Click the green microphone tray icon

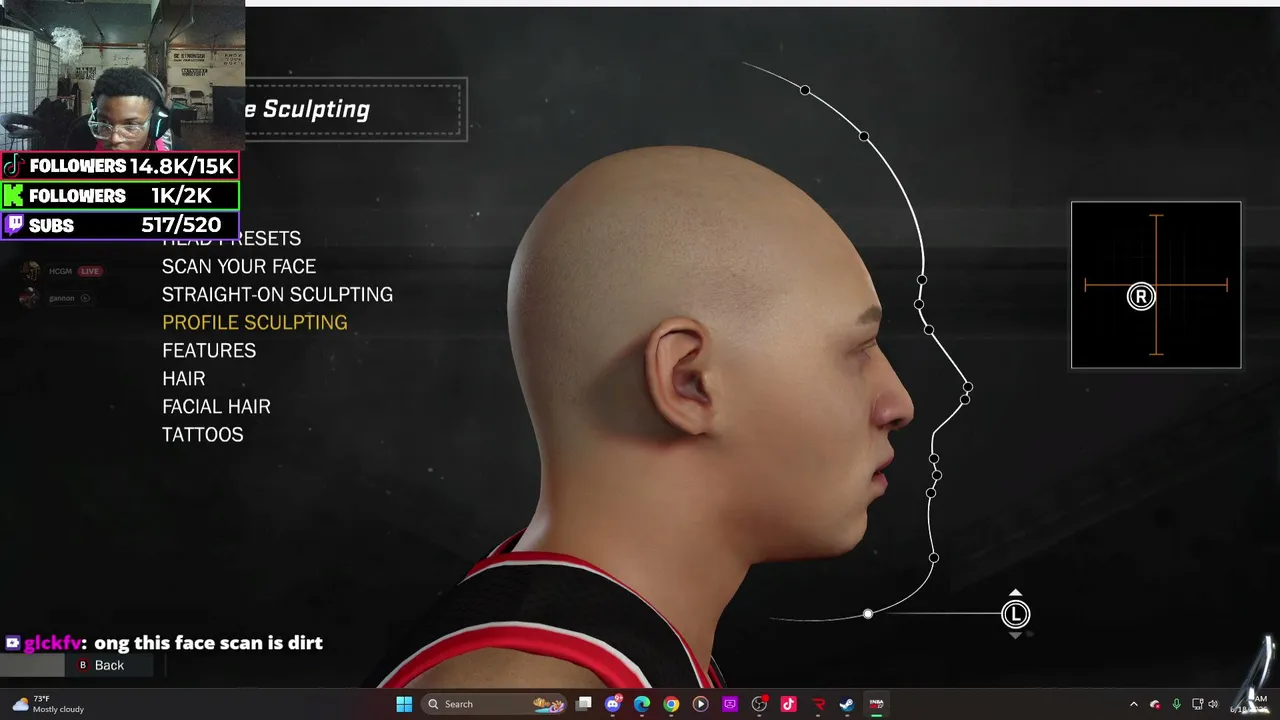click(x=1176, y=704)
